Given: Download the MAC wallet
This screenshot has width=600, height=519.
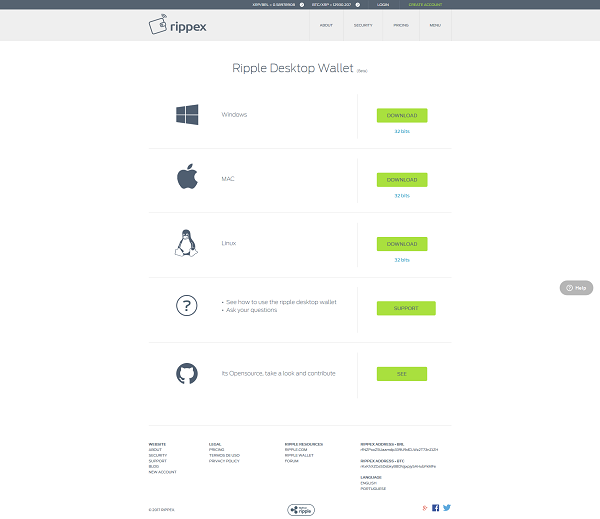Looking at the screenshot, I should (402, 180).
